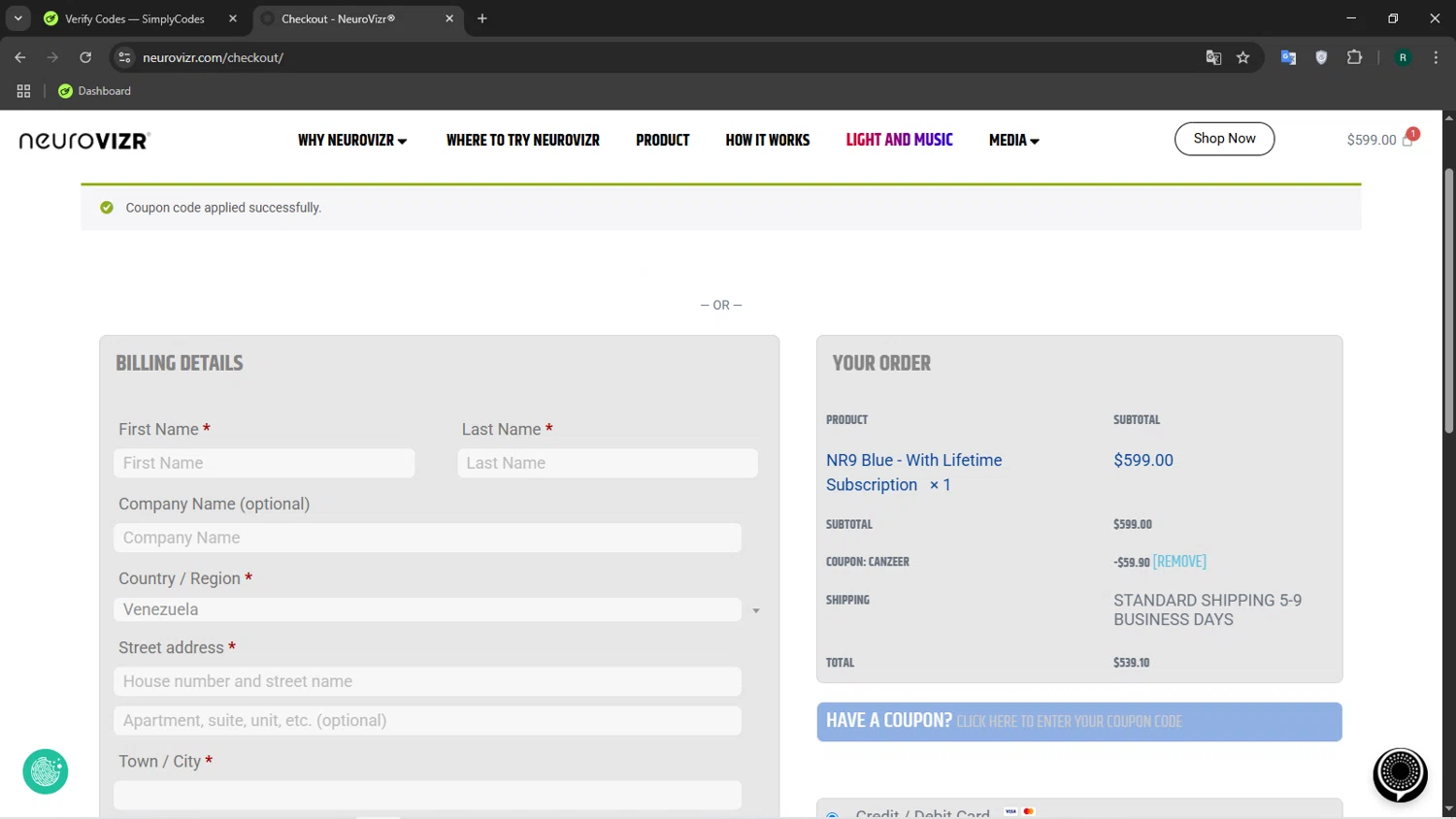The width and height of the screenshot is (1456, 819).
Task: Open site information icon in address bar
Action: pyautogui.click(x=124, y=57)
